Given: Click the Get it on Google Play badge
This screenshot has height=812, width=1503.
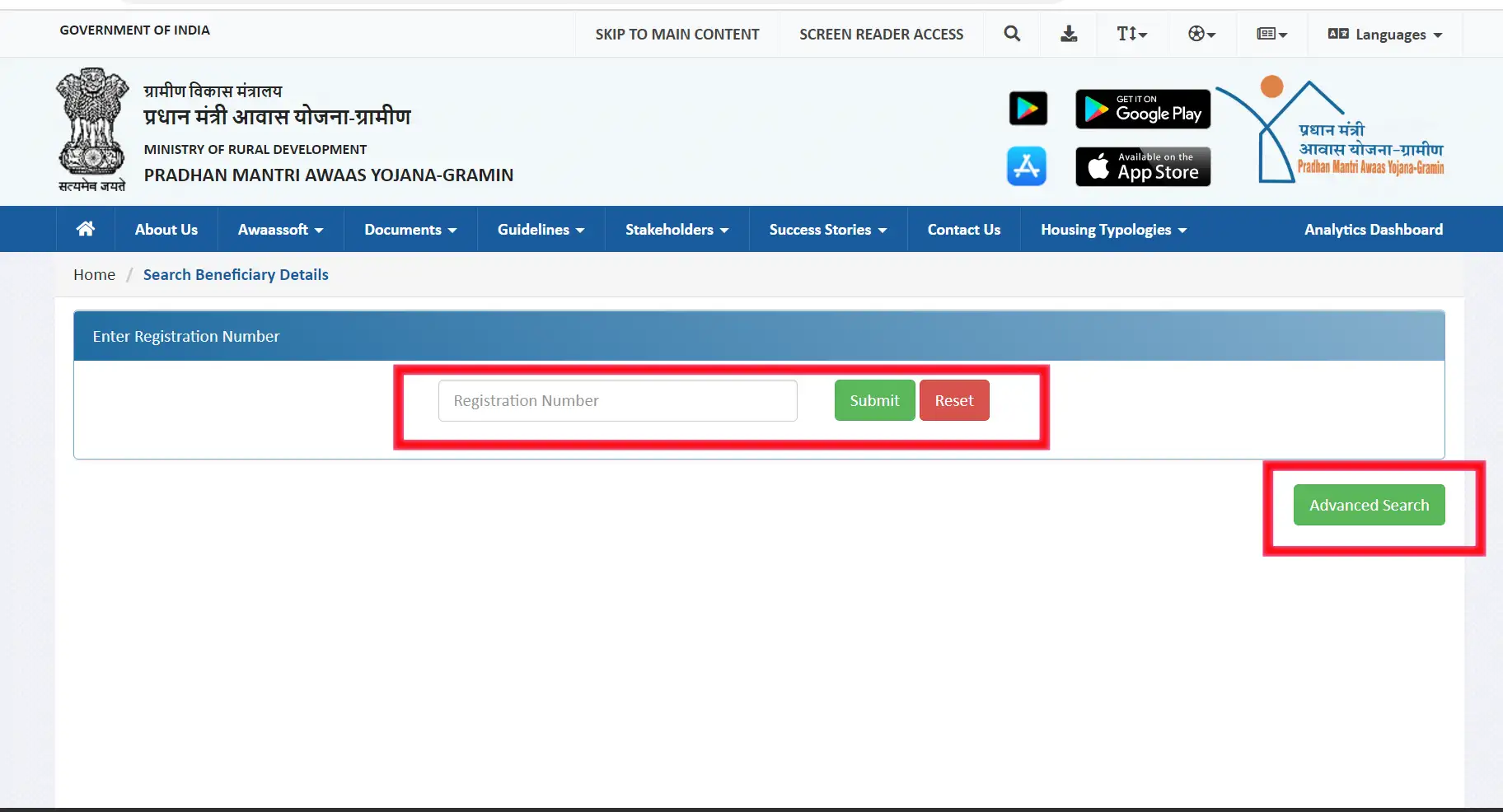Looking at the screenshot, I should pyautogui.click(x=1143, y=109).
